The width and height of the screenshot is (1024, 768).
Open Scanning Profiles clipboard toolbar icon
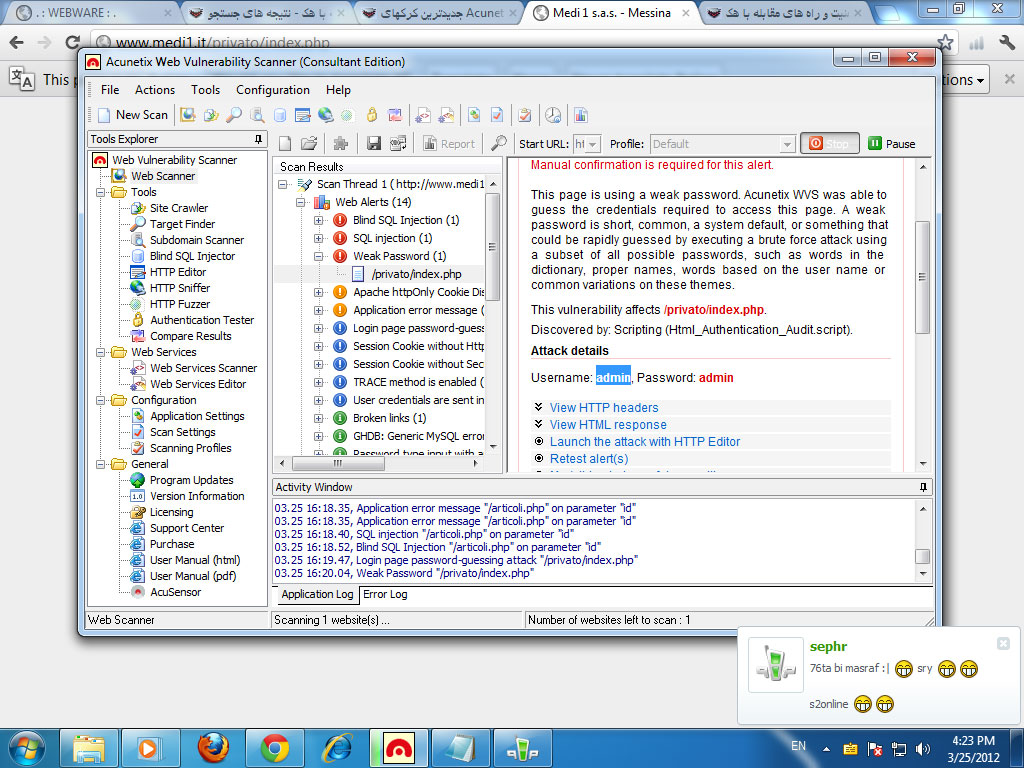pyautogui.click(x=524, y=115)
